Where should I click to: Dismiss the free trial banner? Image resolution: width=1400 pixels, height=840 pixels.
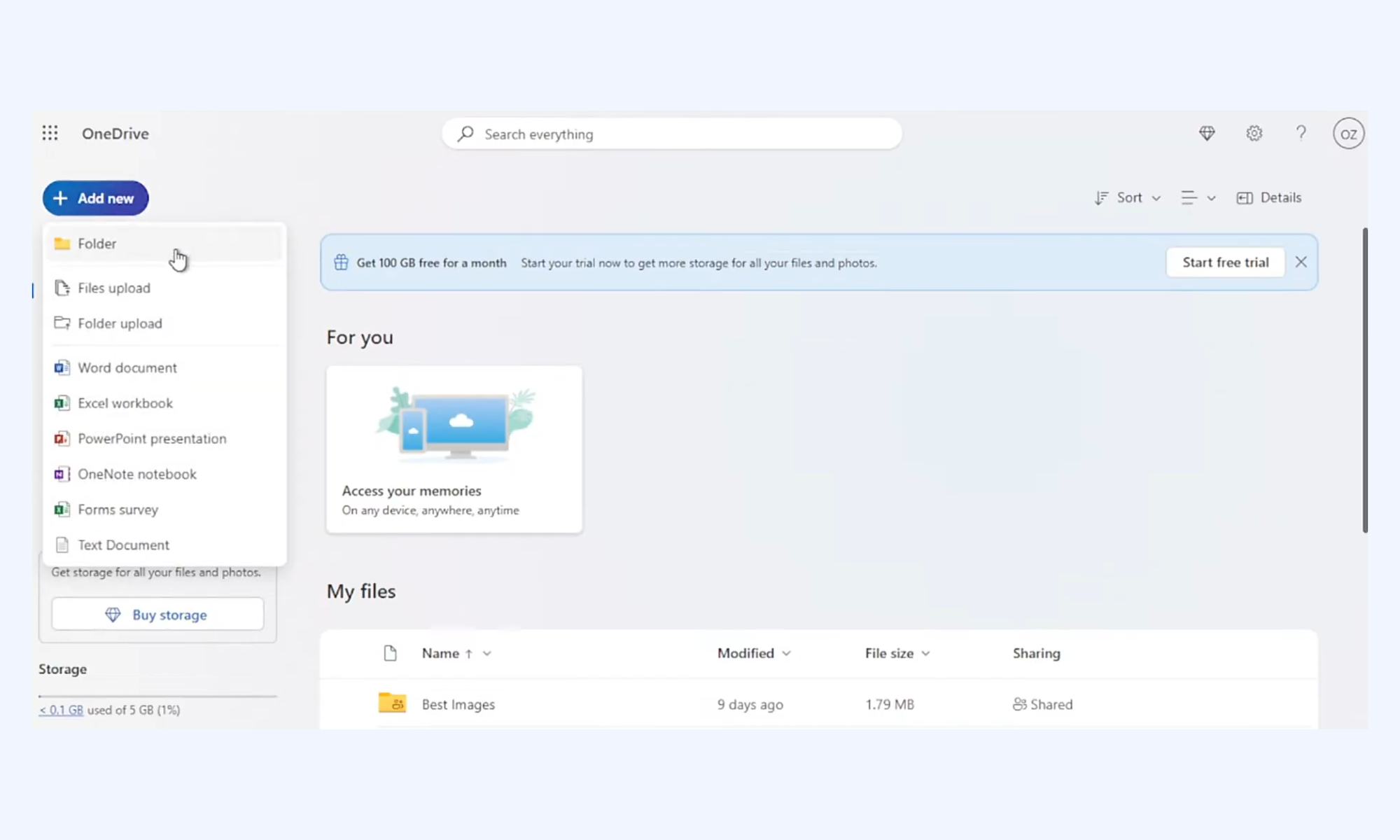pyautogui.click(x=1301, y=262)
